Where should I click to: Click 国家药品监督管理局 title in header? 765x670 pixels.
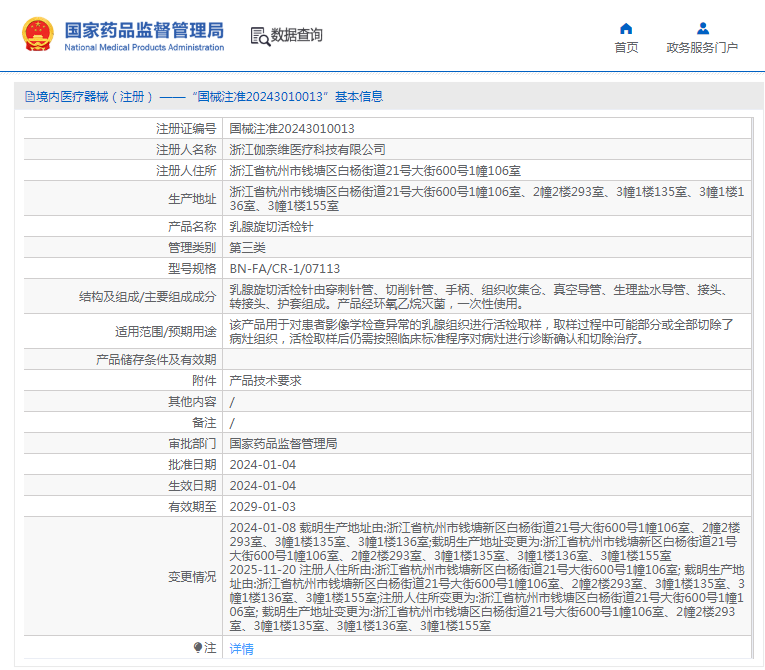144,30
